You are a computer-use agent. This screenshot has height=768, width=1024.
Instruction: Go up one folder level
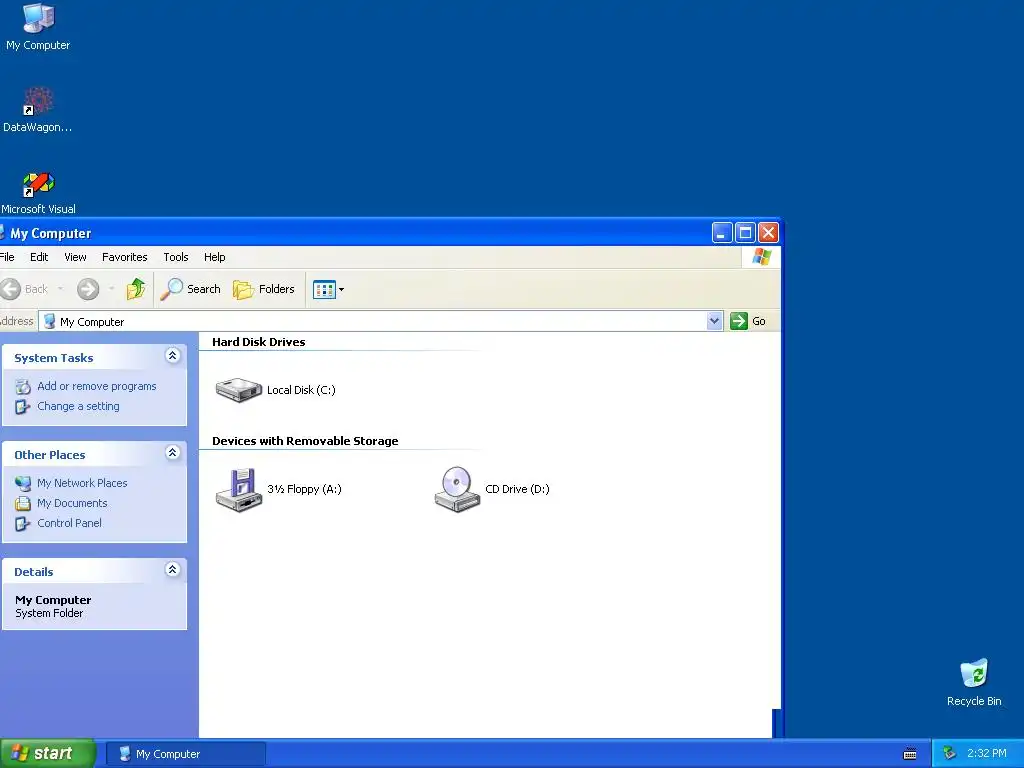pos(136,289)
